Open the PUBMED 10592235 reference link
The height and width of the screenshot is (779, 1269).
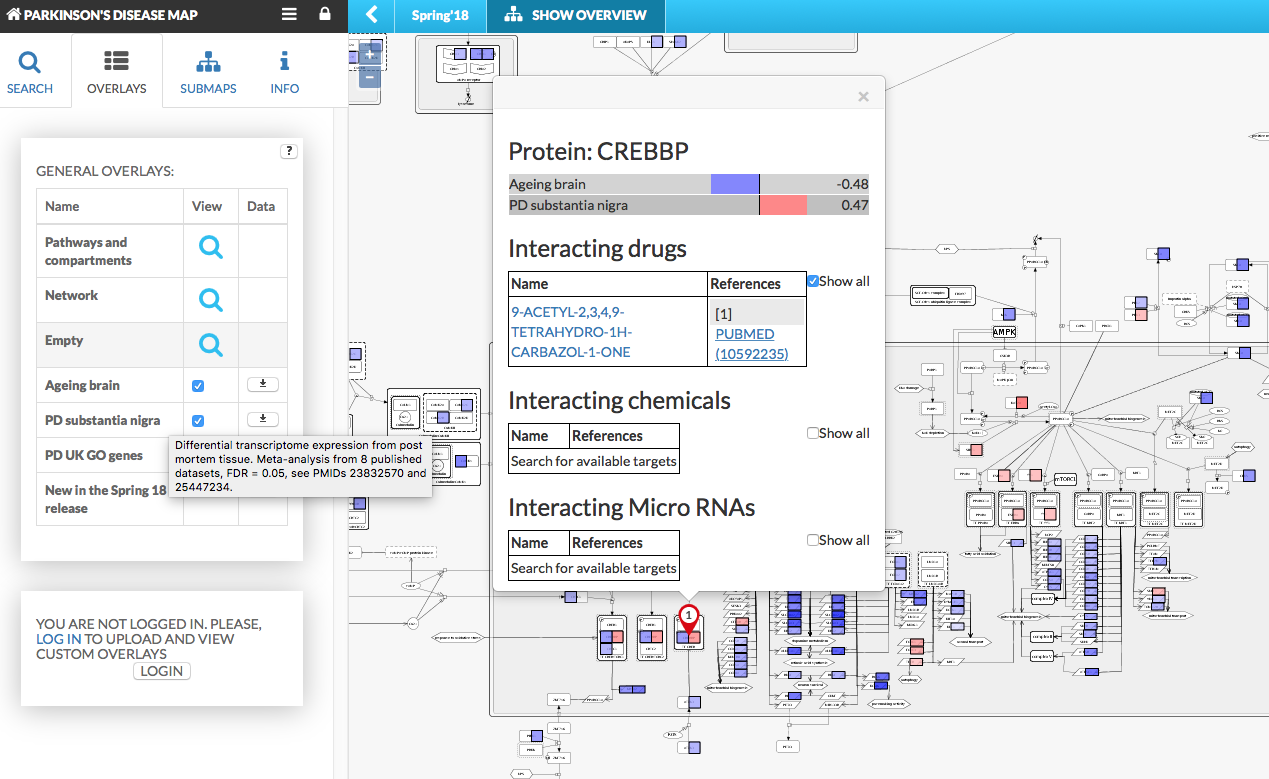tap(751, 345)
